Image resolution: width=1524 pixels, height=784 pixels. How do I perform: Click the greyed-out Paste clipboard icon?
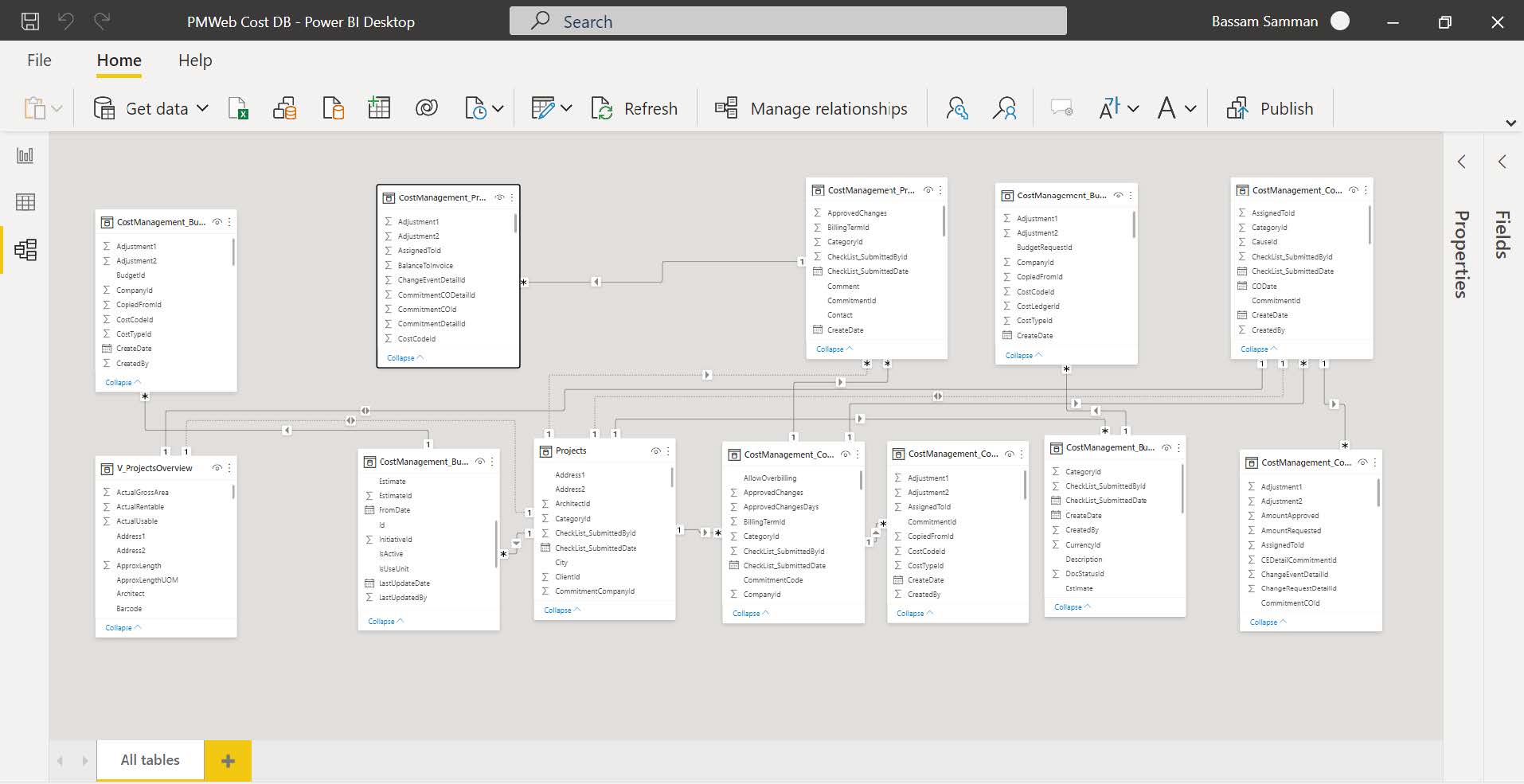point(34,108)
